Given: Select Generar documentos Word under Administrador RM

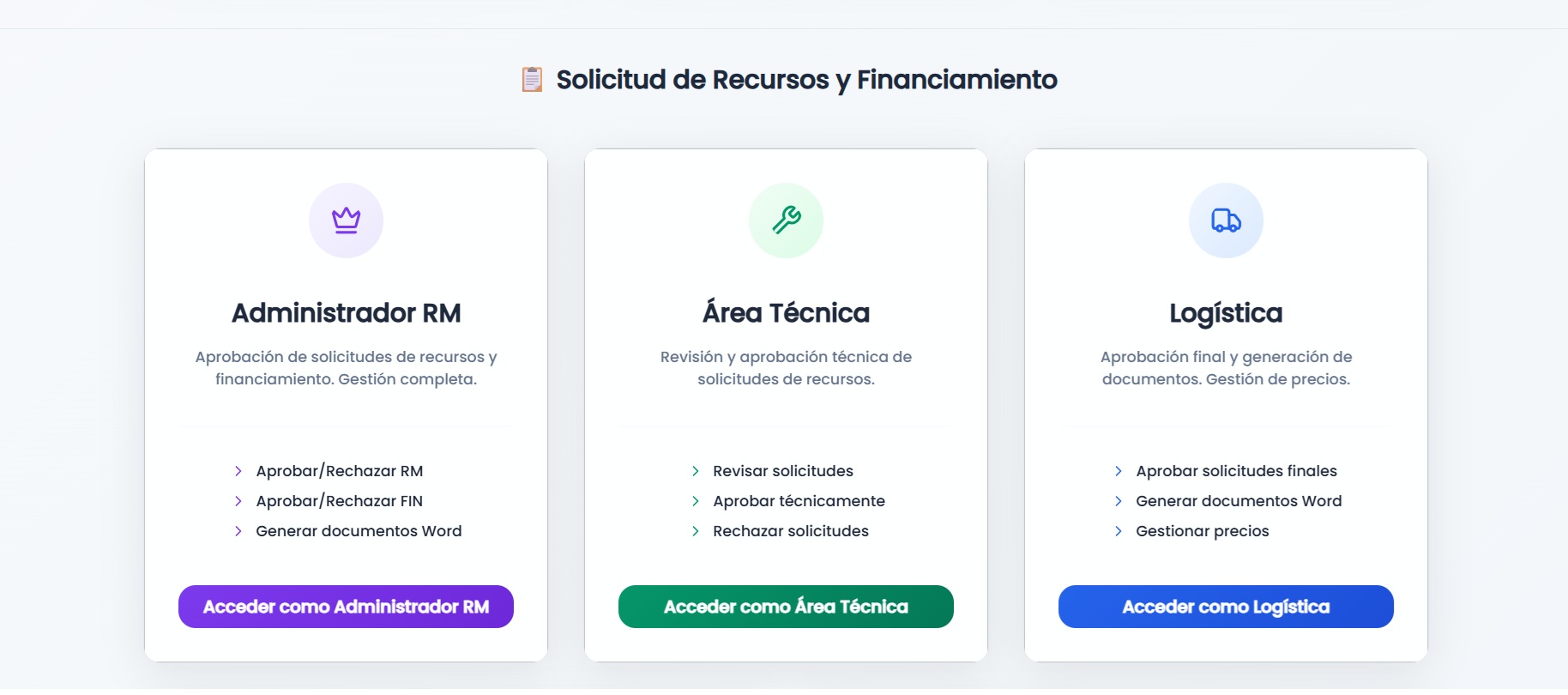Looking at the screenshot, I should point(359,531).
